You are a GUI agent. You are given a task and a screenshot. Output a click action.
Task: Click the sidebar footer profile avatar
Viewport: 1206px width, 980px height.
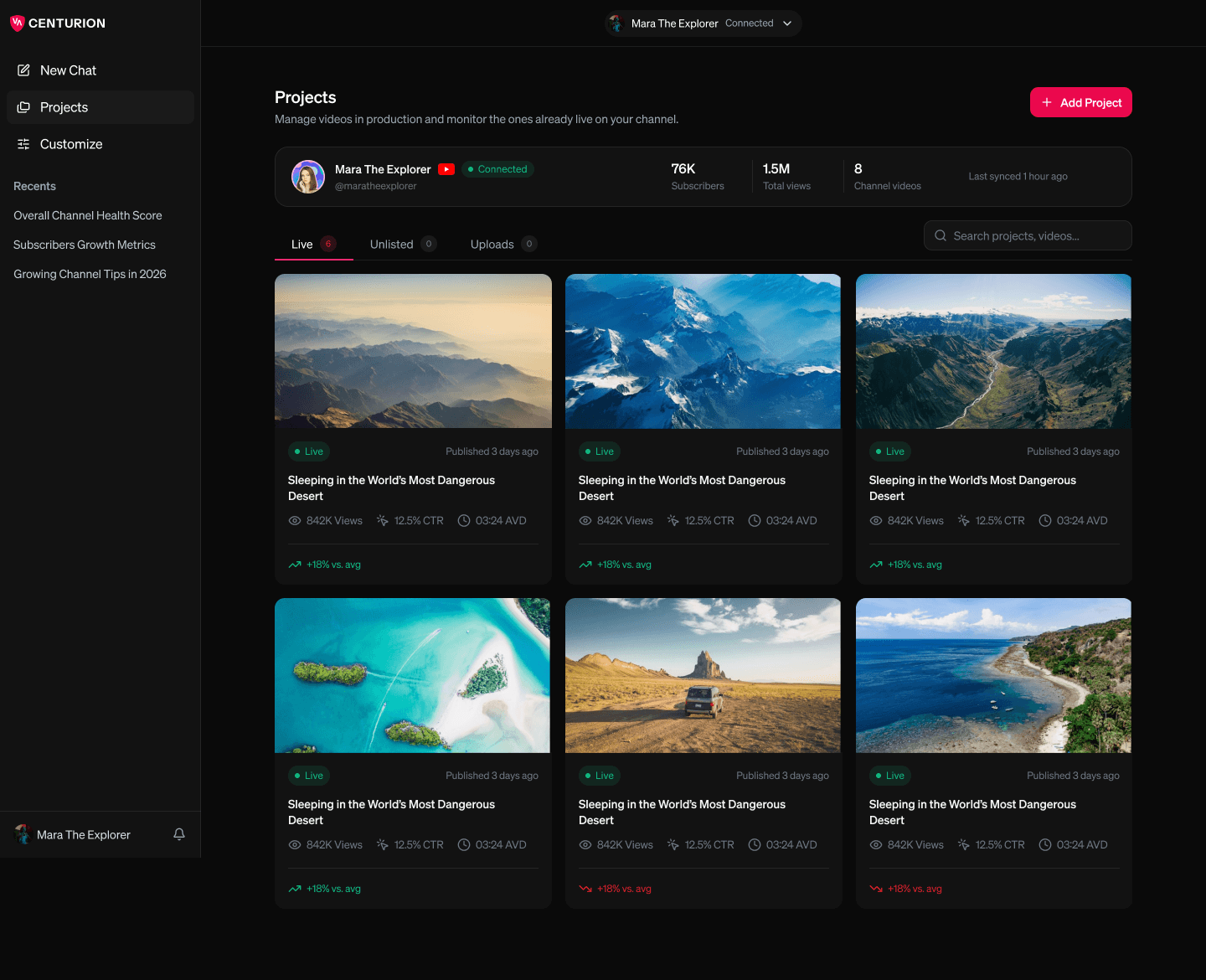click(23, 834)
